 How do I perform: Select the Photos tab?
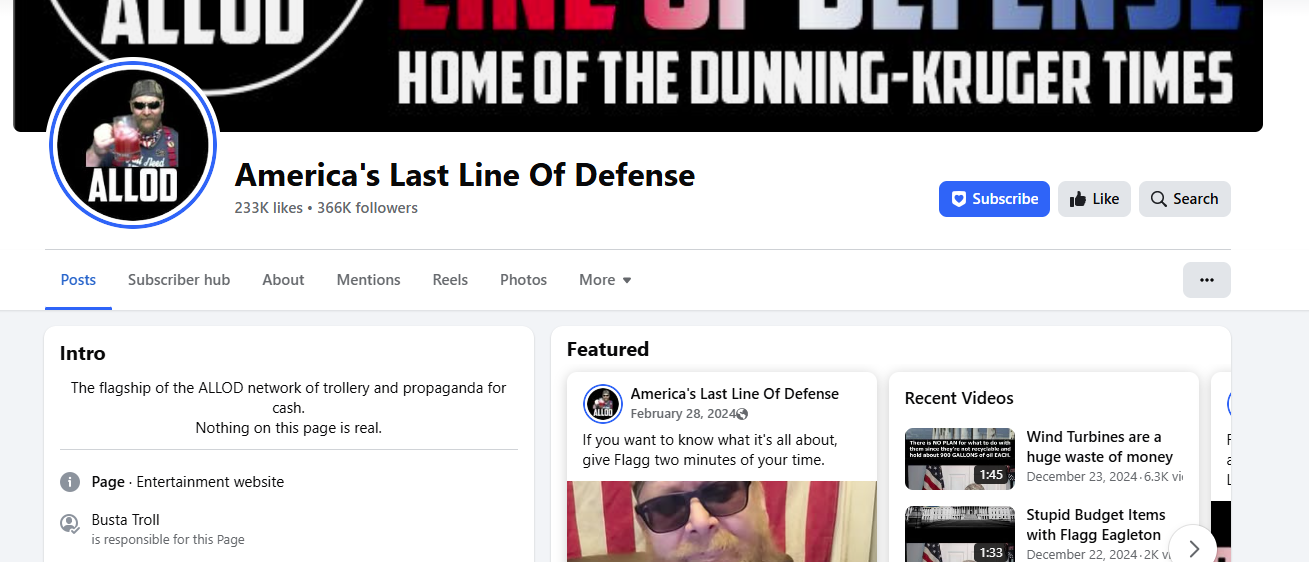pos(523,280)
